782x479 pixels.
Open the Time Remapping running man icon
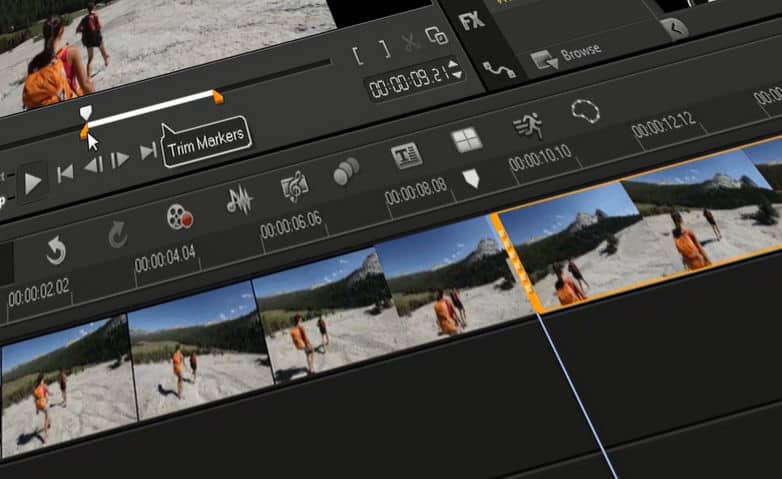point(528,125)
